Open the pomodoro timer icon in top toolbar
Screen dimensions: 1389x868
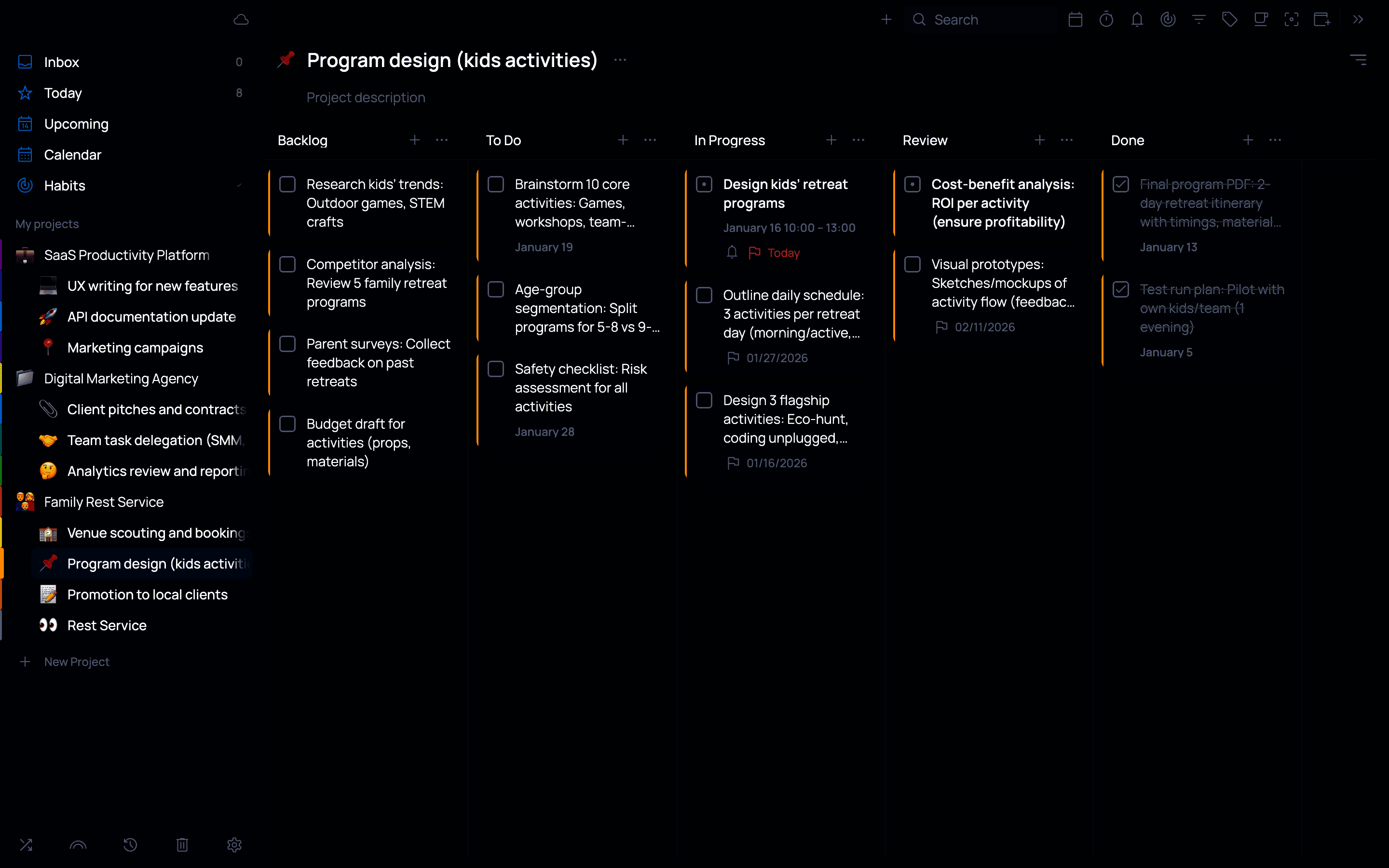(x=1106, y=20)
